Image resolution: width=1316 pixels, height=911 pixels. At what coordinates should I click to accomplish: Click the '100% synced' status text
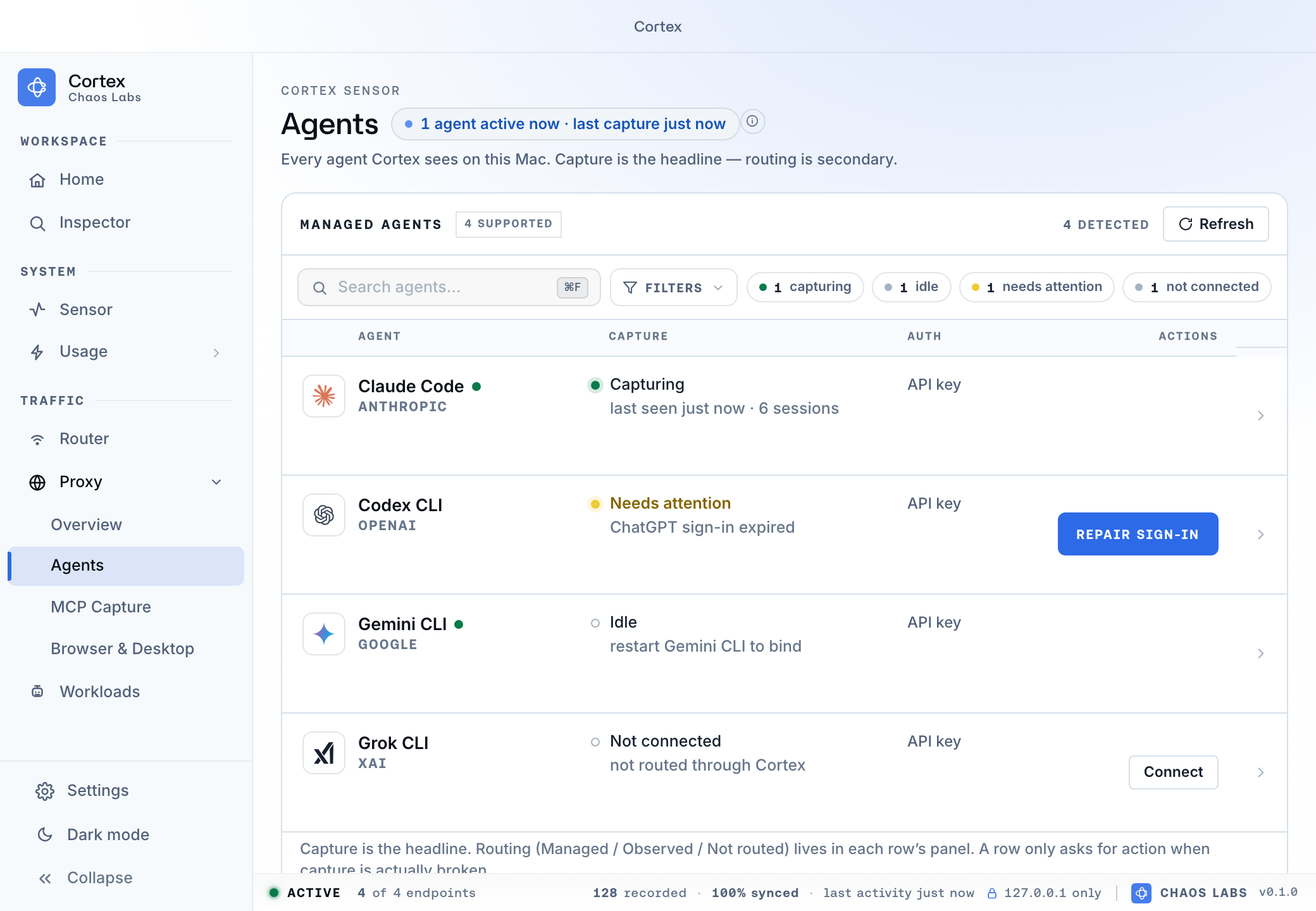[x=755, y=893]
